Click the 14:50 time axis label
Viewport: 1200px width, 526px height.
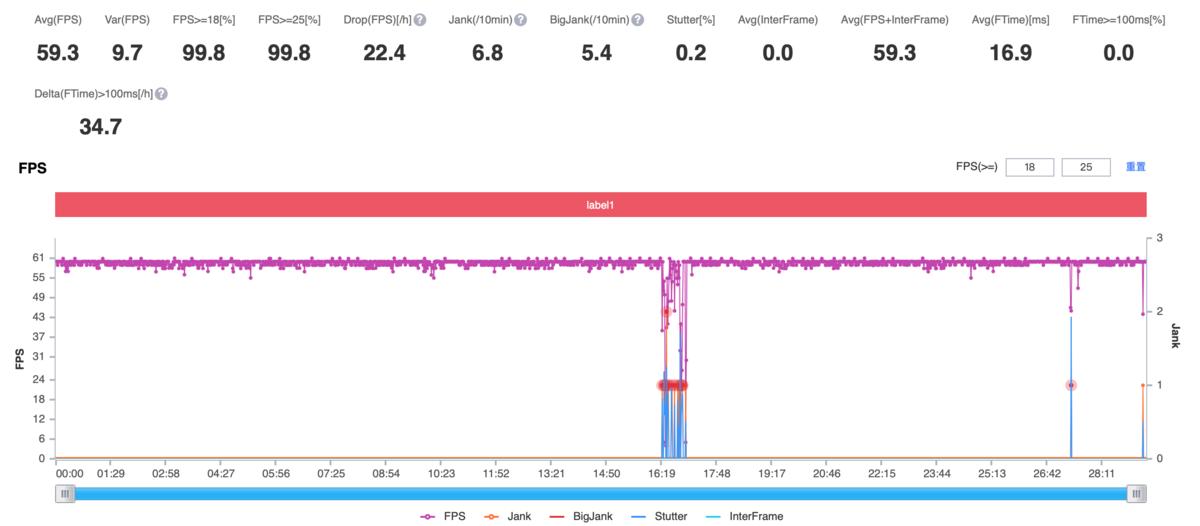[606, 473]
